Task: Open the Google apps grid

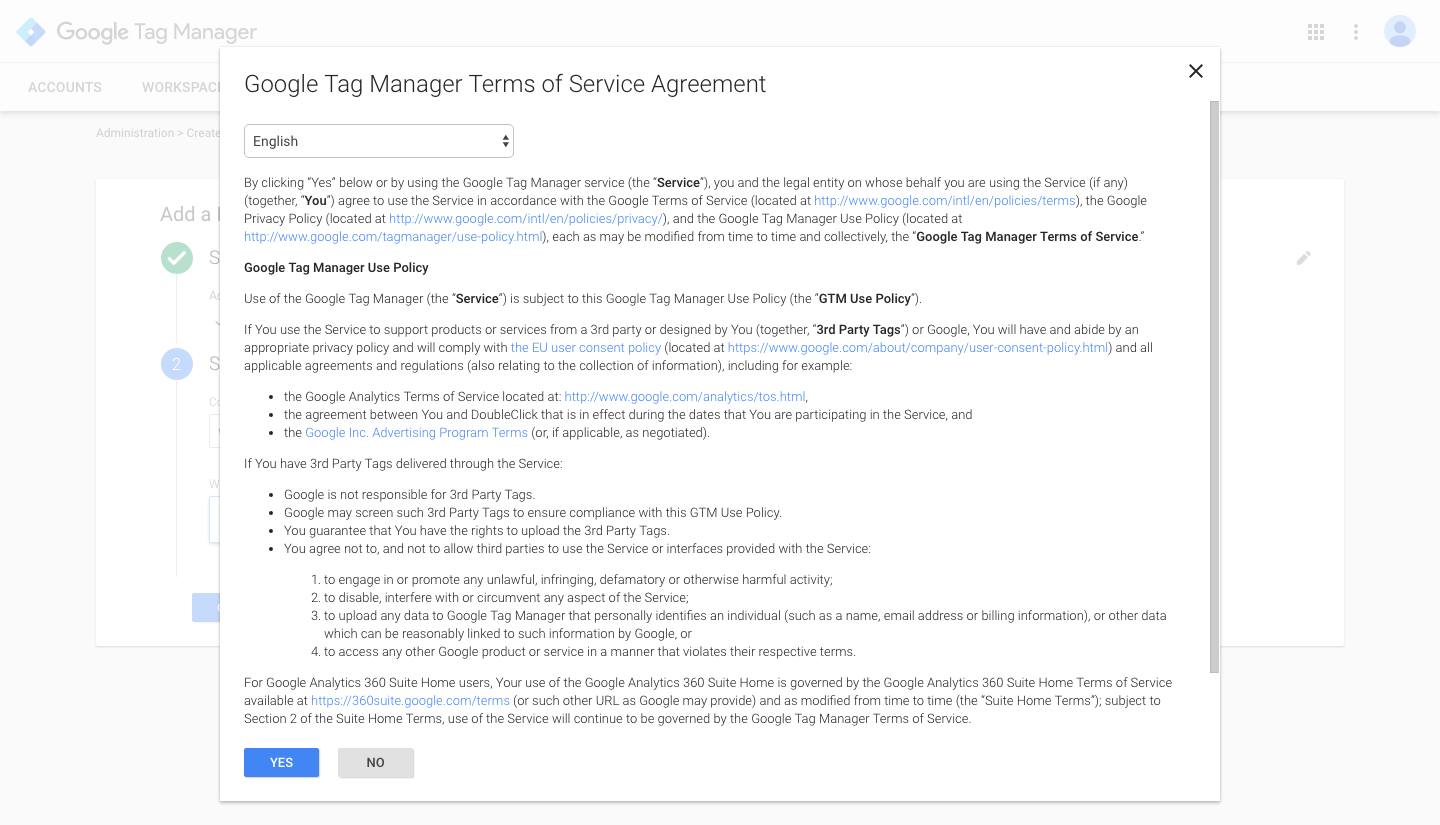Action: (x=1316, y=32)
